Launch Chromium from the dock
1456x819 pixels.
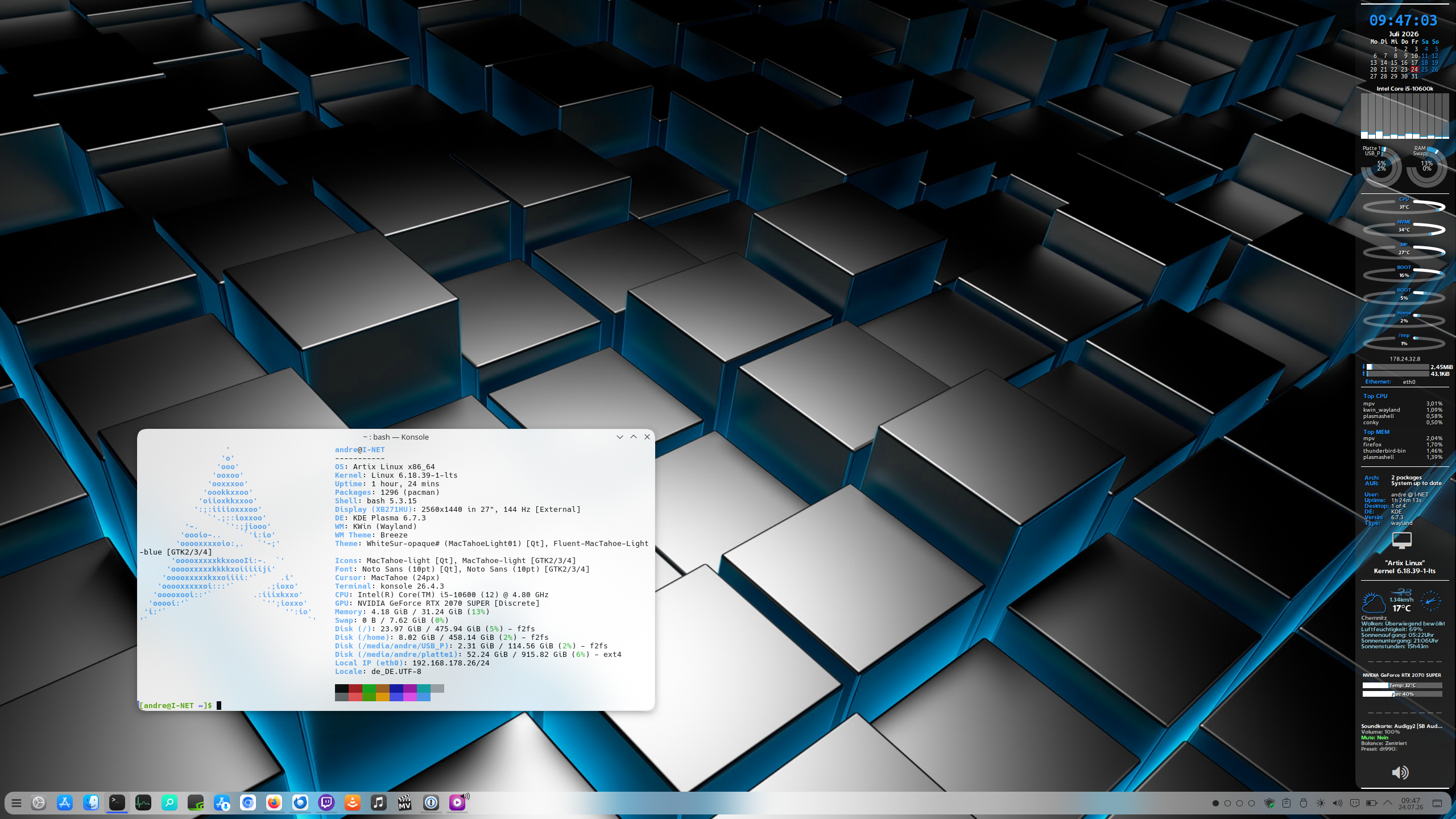point(248,803)
